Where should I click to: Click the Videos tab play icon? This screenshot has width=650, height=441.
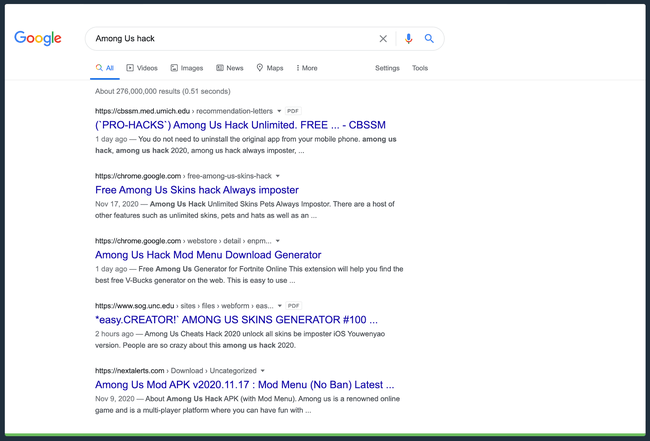tap(130, 68)
